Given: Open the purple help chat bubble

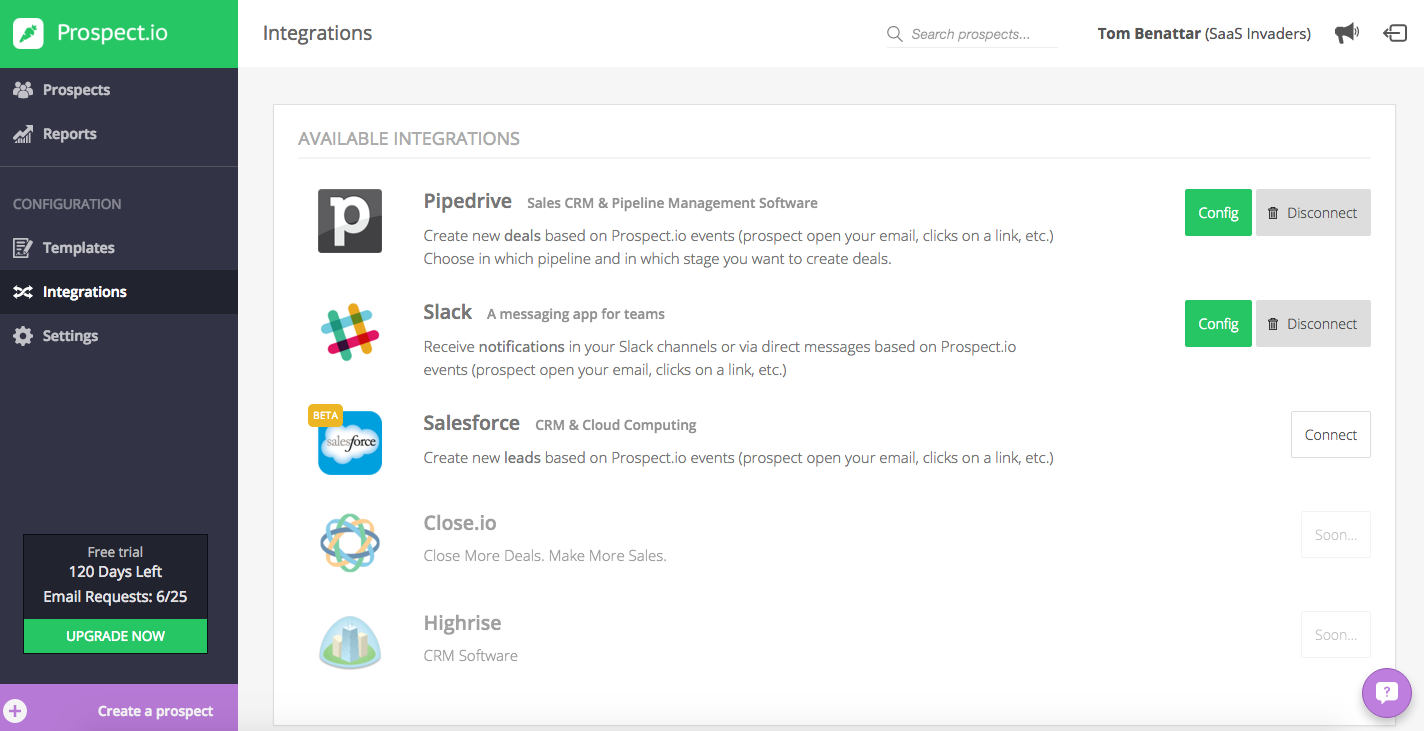Looking at the screenshot, I should click(x=1387, y=693).
